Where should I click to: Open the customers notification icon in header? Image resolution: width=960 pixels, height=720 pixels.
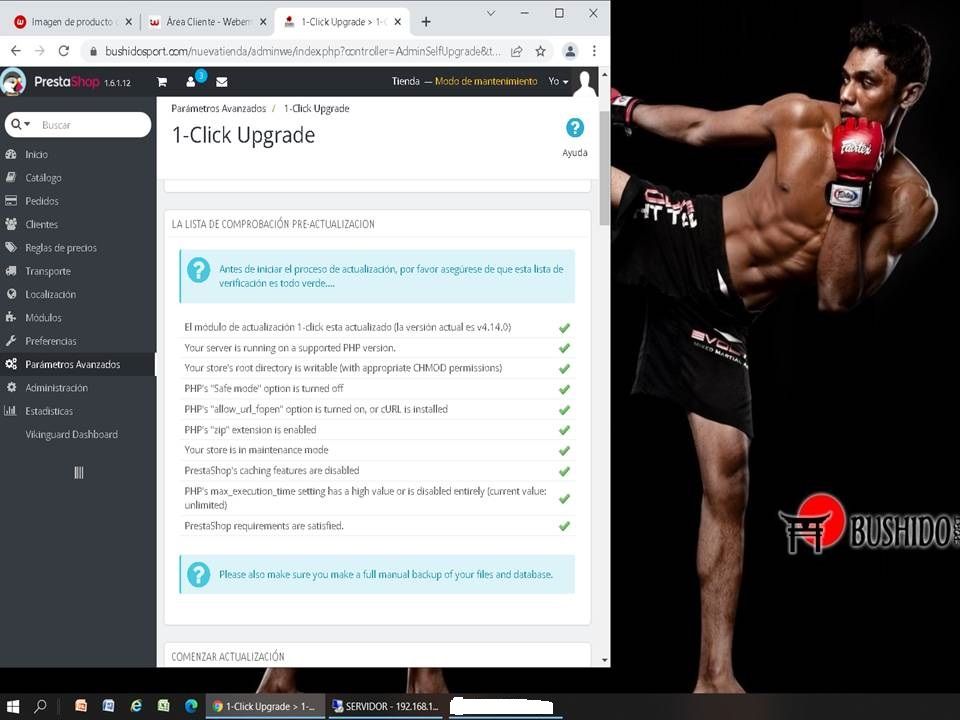pyautogui.click(x=191, y=81)
